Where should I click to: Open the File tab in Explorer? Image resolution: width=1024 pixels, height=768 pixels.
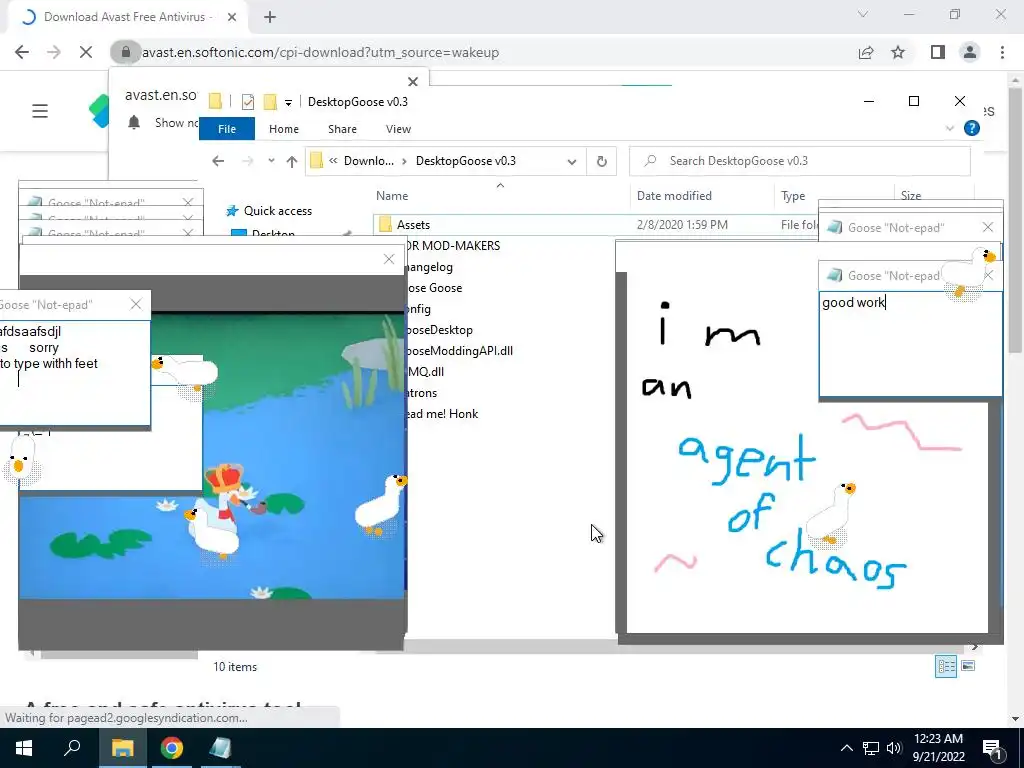click(227, 129)
